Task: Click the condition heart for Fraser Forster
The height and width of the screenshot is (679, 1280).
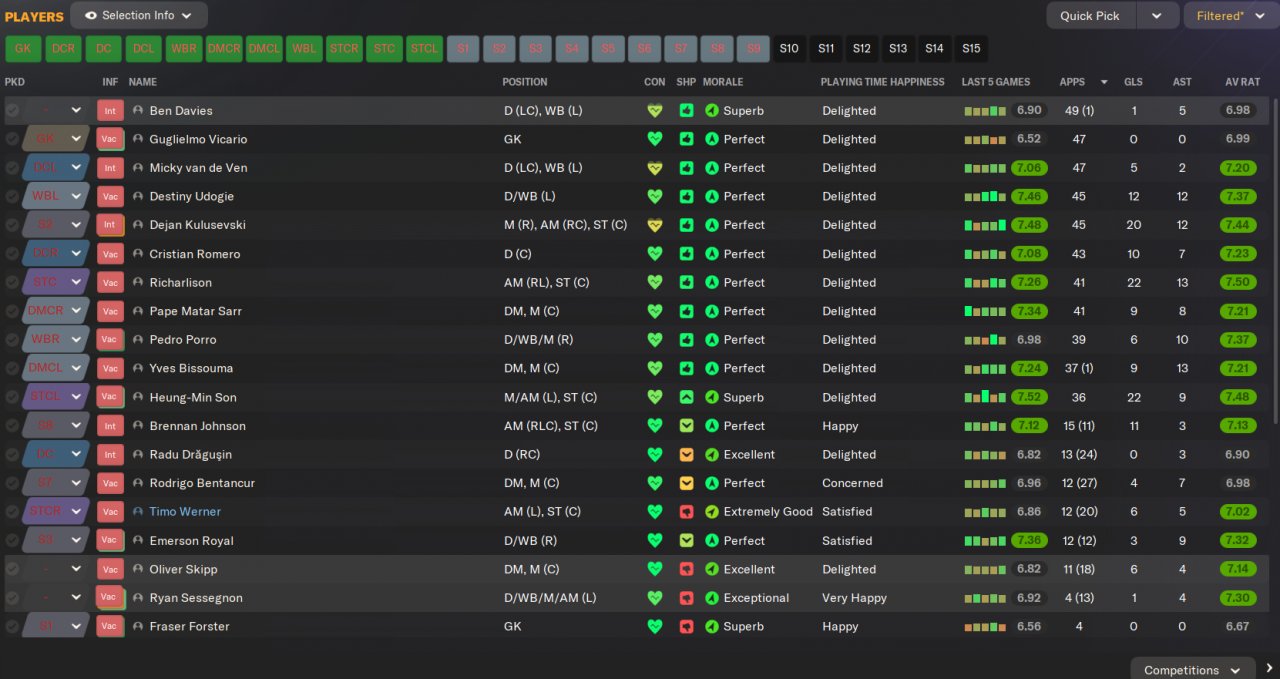Action: [655, 627]
